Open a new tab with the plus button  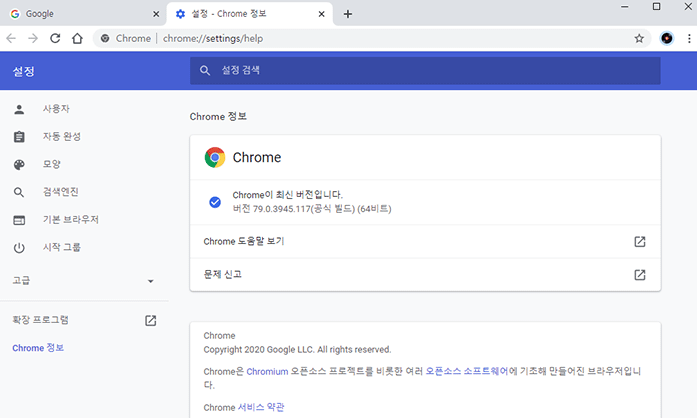click(x=348, y=14)
